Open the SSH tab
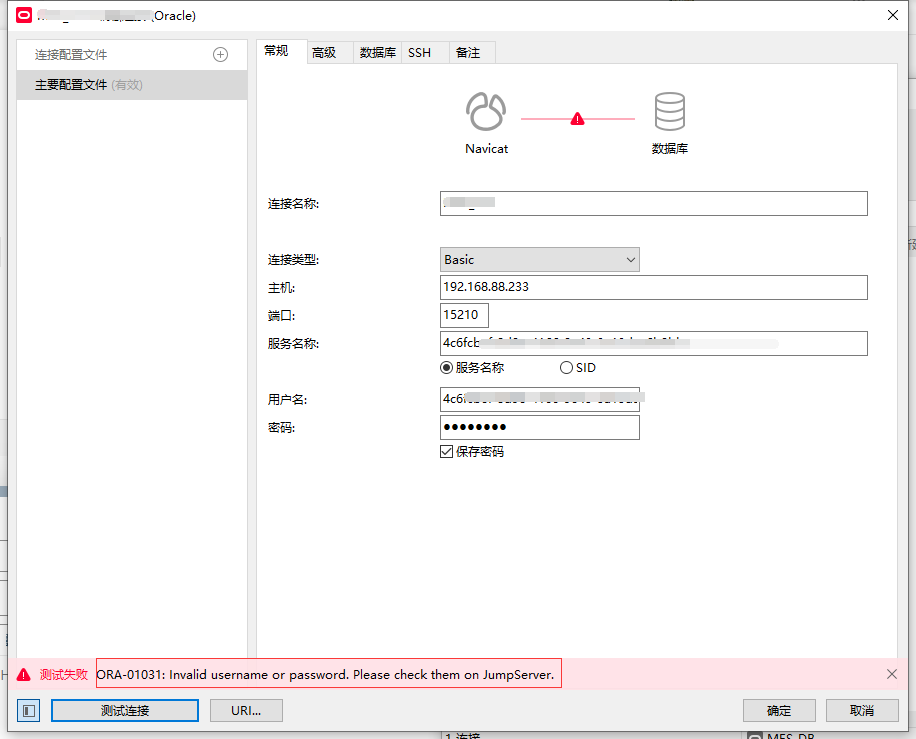The image size is (916, 739). click(x=419, y=52)
